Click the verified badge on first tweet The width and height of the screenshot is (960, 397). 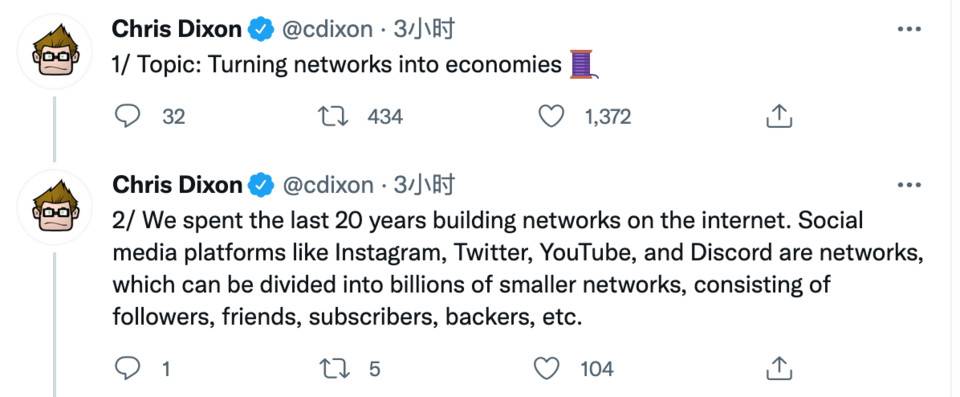[x=261, y=29]
